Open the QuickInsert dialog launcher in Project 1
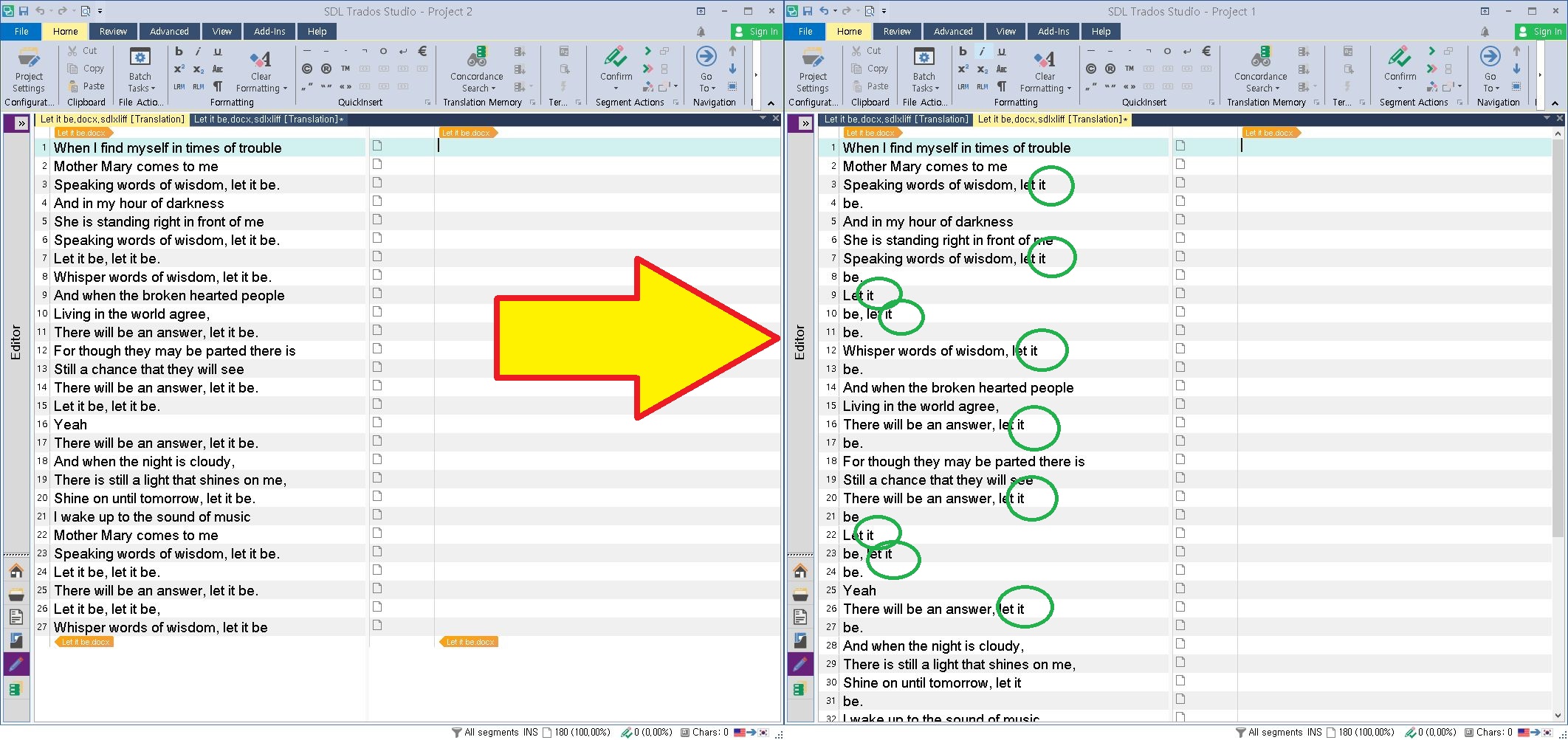 [x=1211, y=103]
